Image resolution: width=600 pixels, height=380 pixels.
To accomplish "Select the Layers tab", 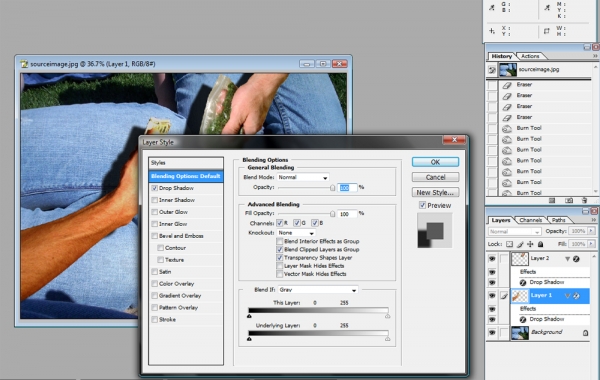I will click(x=501, y=220).
